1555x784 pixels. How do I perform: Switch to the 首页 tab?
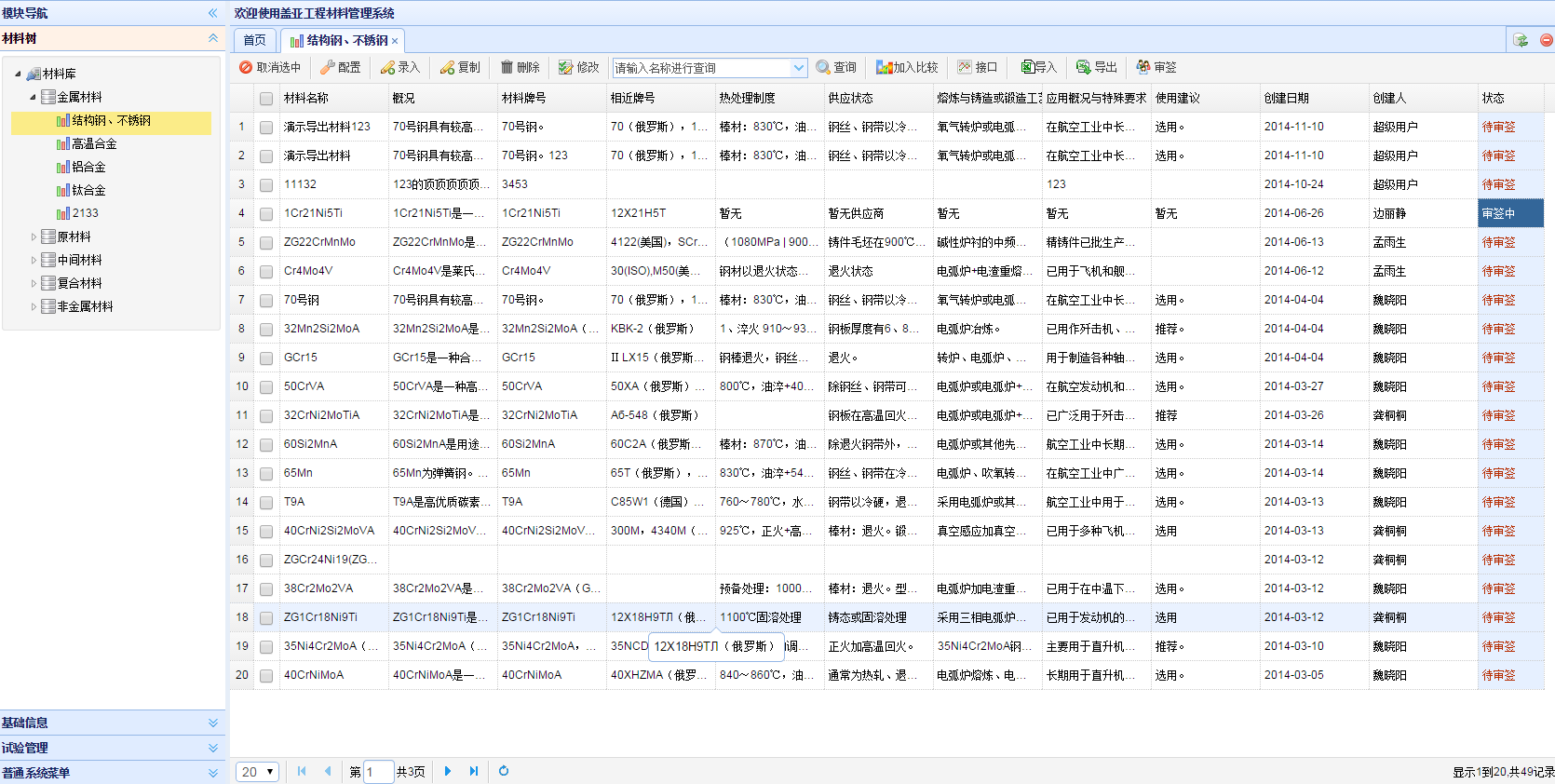click(x=254, y=40)
